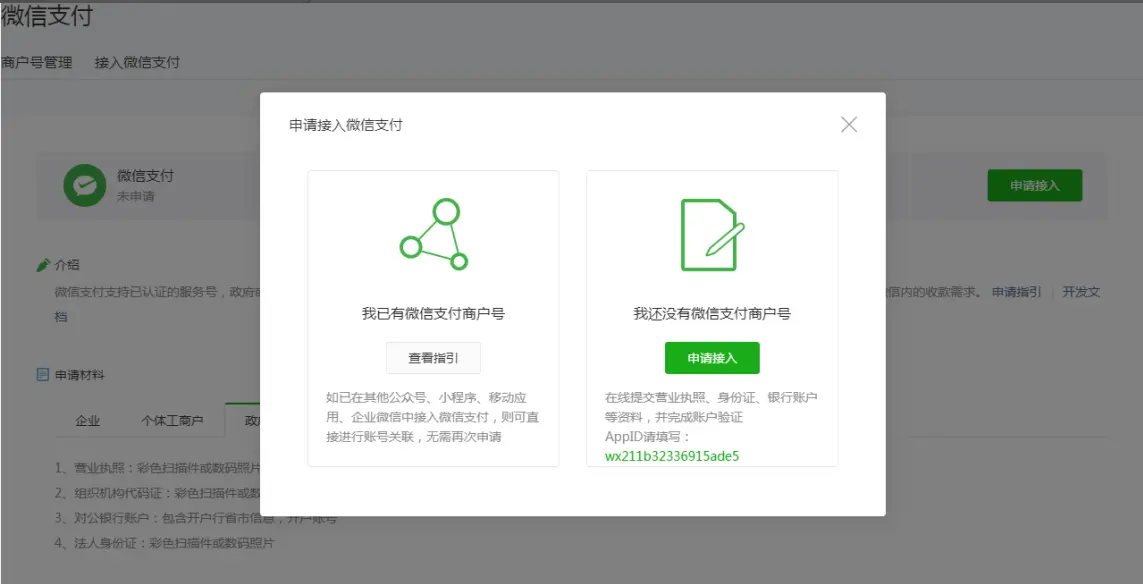This screenshot has height=584, width=1143.
Task: Click the green AppID wx211b32336915ade5 text
Action: click(672, 456)
